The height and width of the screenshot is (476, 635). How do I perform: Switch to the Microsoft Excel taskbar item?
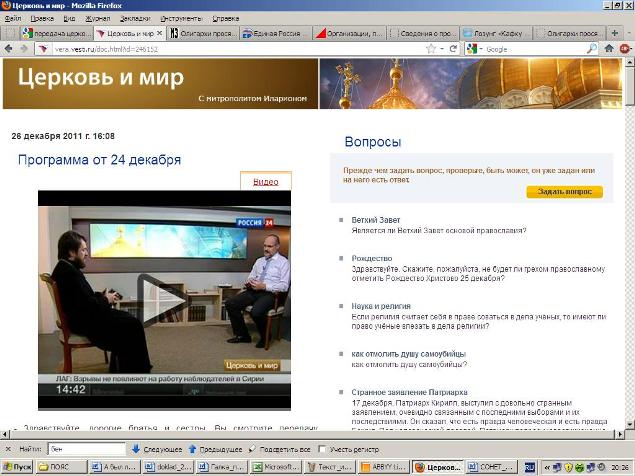pyautogui.click(x=275, y=467)
